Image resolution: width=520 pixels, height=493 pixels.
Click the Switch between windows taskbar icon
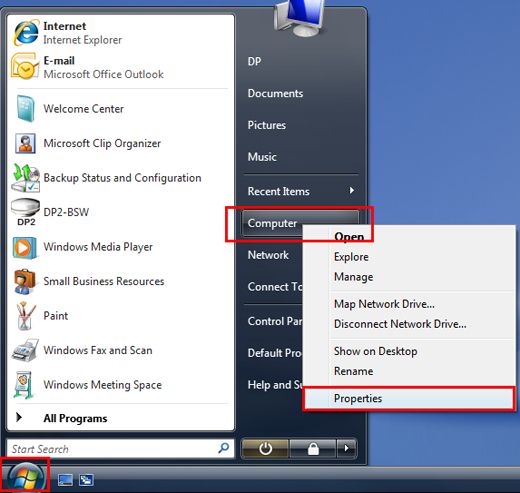[x=86, y=480]
